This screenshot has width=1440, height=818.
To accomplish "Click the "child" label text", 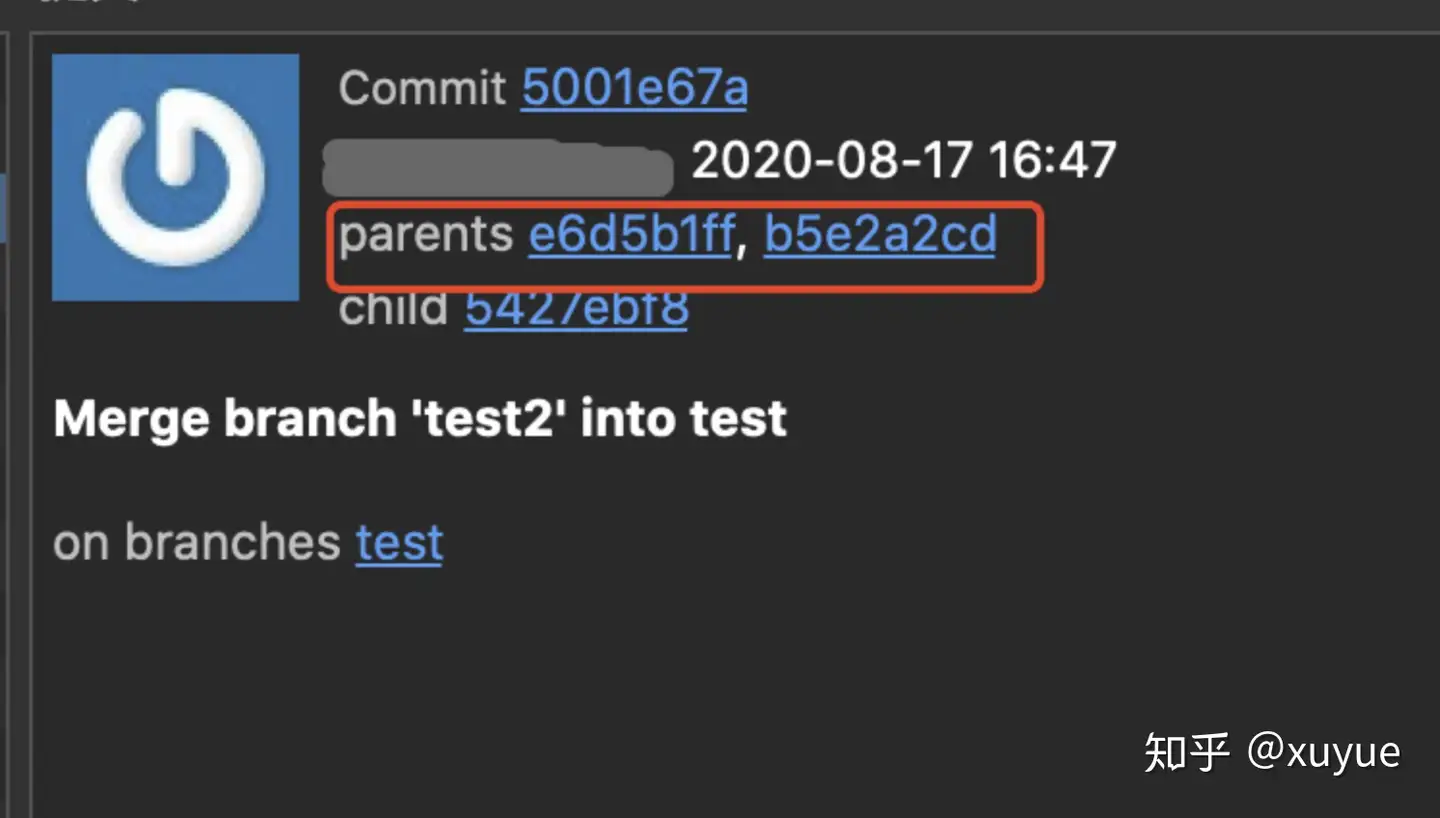I will pyautogui.click(x=393, y=309).
